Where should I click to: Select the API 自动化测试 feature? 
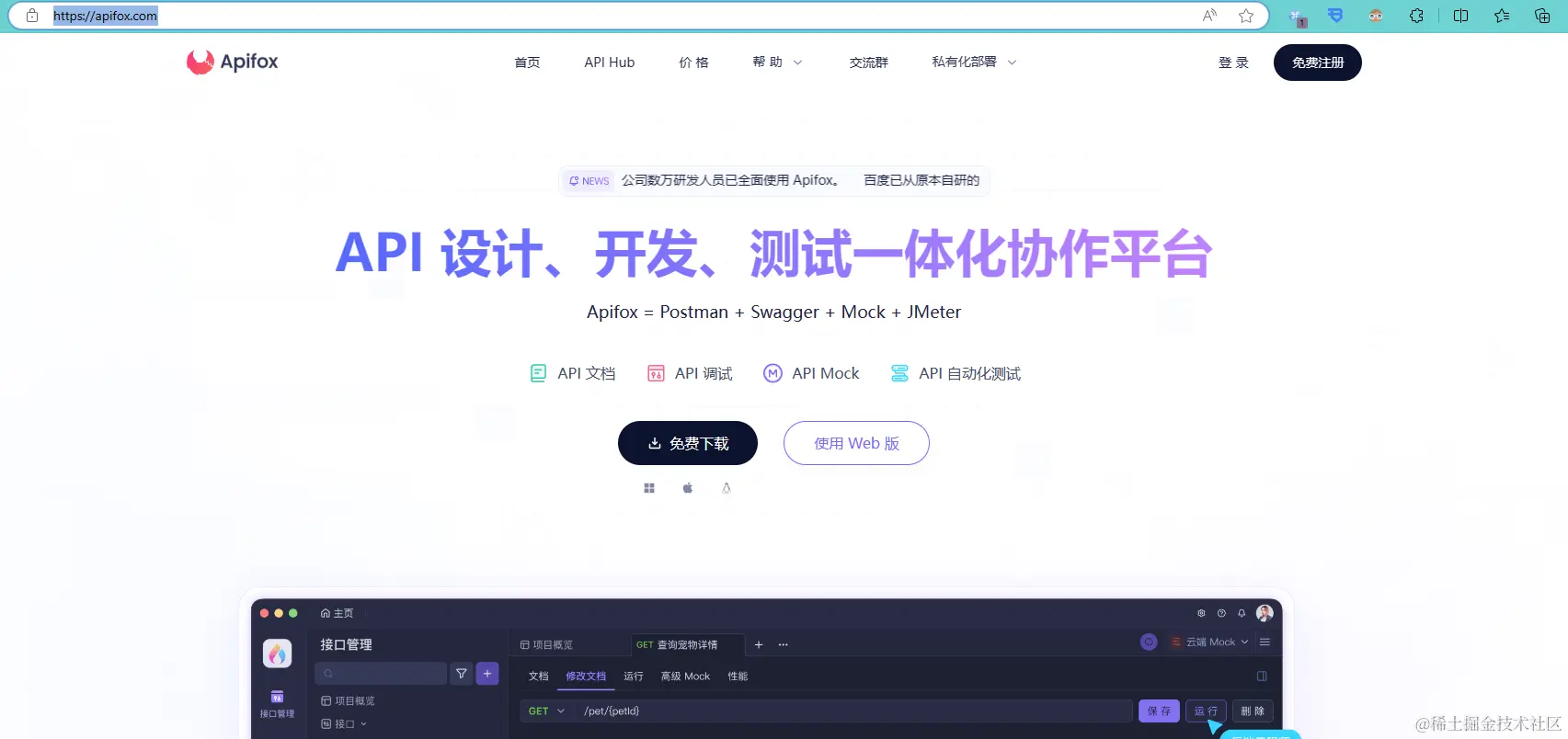point(956,373)
